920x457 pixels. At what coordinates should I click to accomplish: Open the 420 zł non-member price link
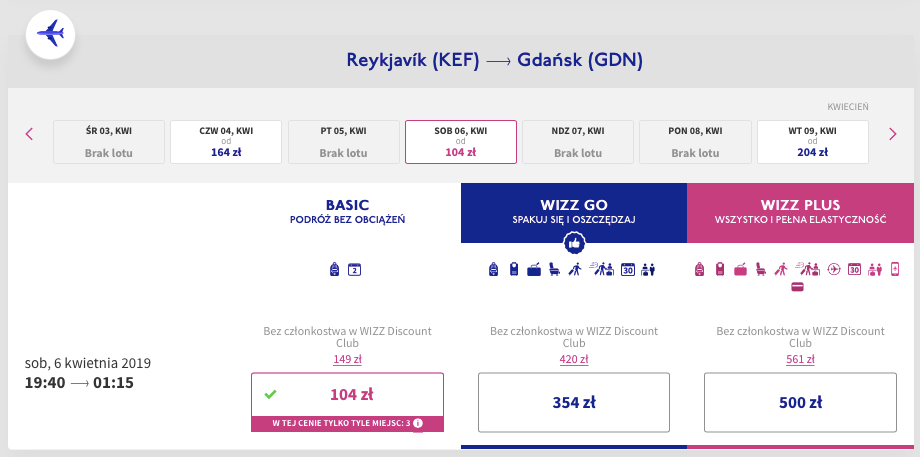tap(574, 360)
